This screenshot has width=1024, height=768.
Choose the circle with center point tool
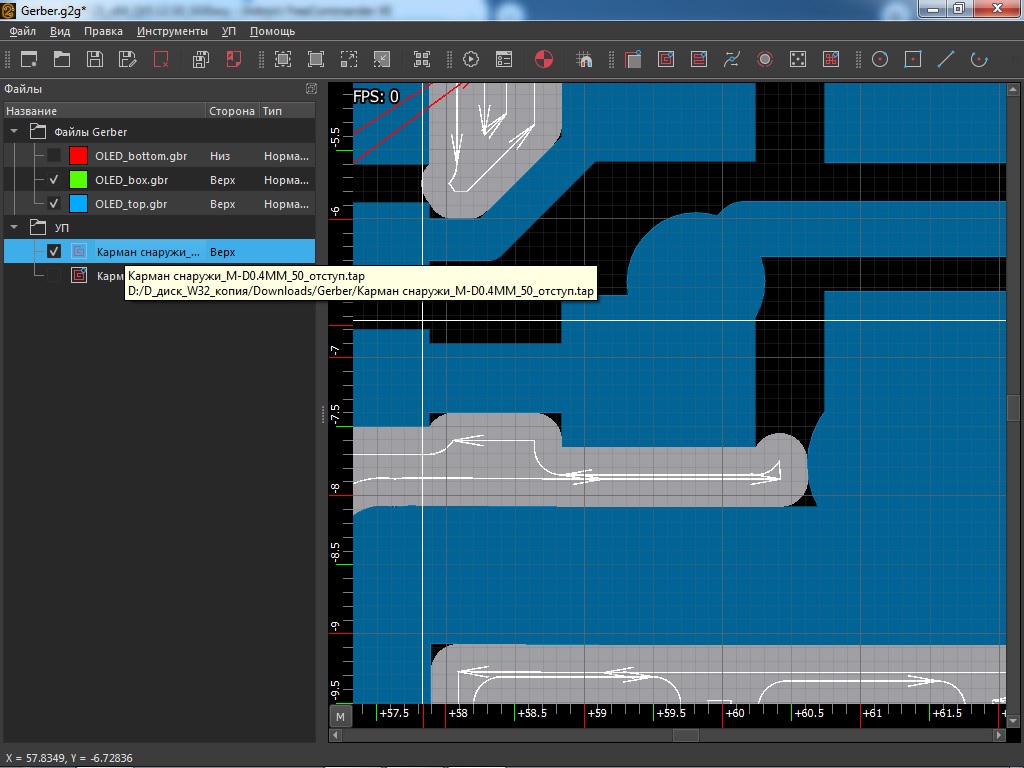pyautogui.click(x=880, y=59)
